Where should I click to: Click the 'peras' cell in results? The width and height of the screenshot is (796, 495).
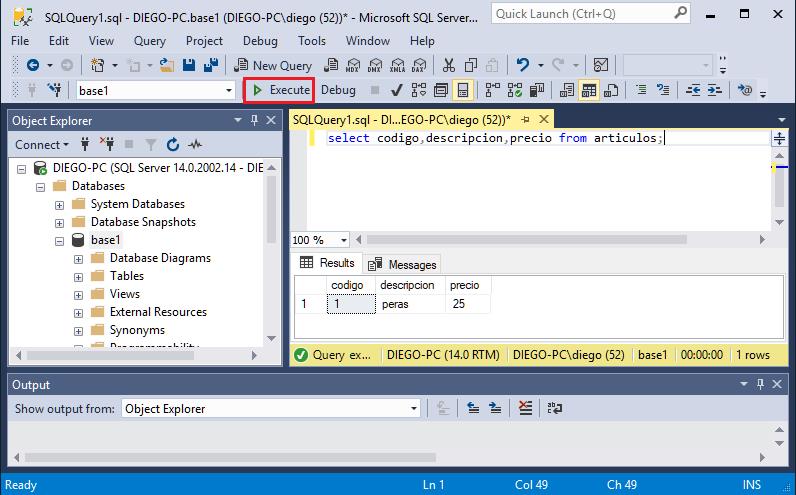[x=410, y=304]
